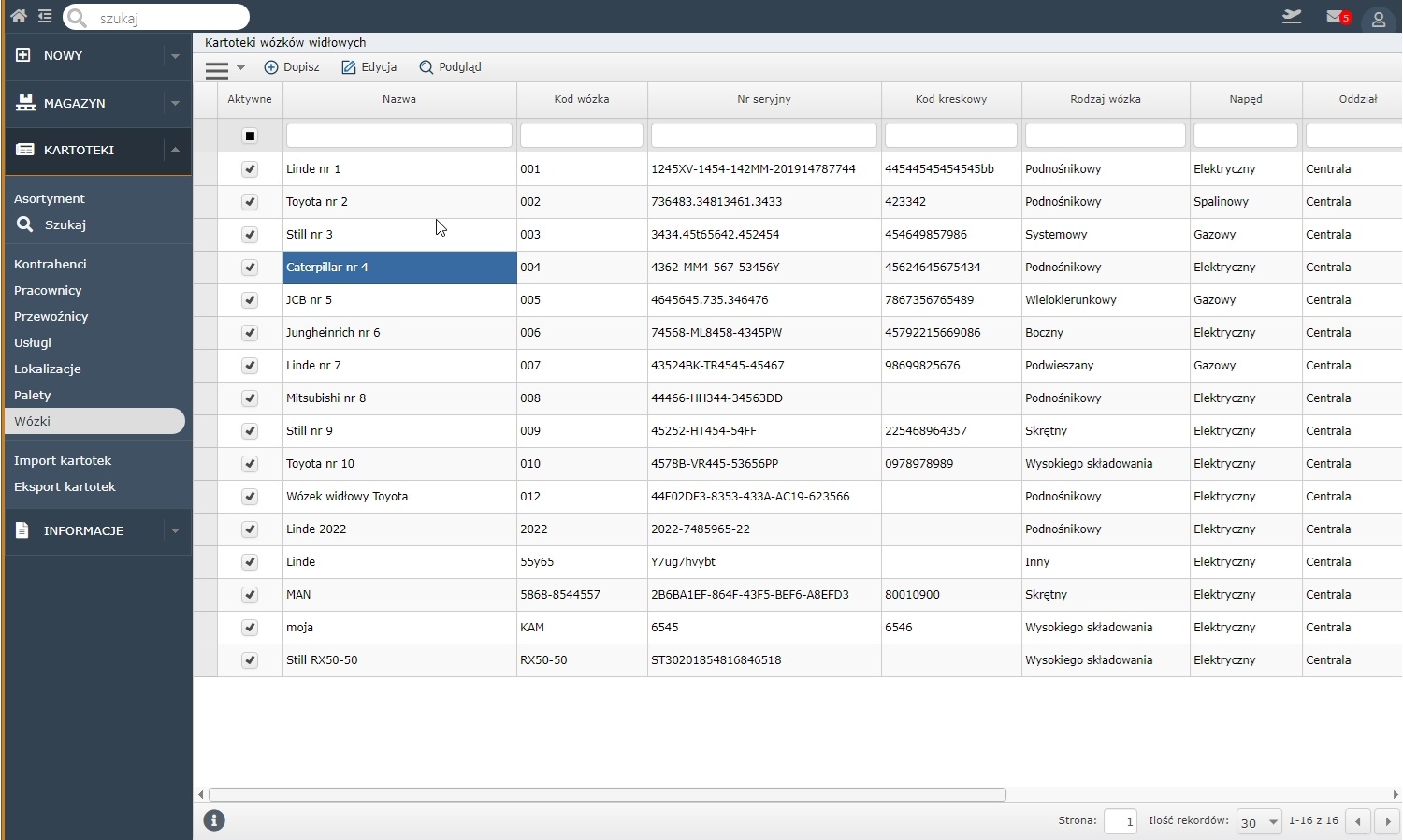Viewport: 1403px width, 840px height.
Task: Select the Mitsubishi nr 8 row
Action: point(797,398)
